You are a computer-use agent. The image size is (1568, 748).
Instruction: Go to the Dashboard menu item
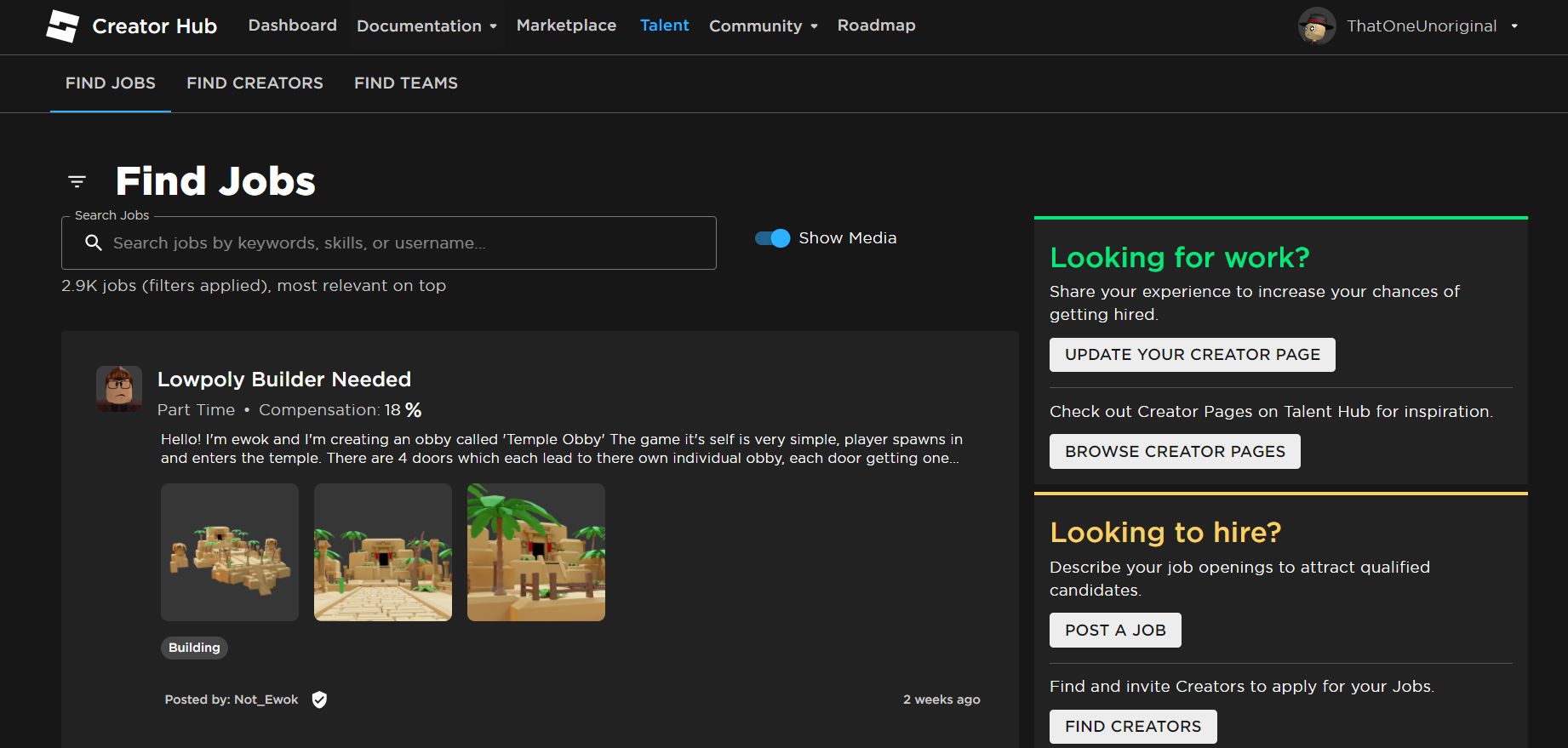click(292, 26)
